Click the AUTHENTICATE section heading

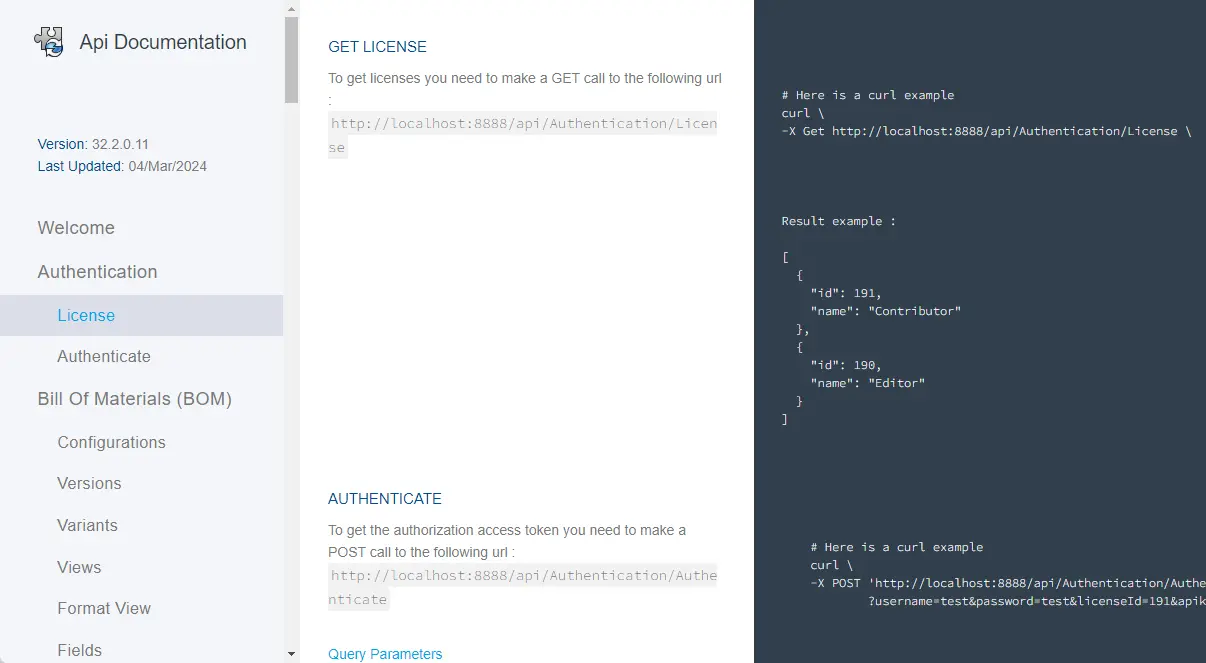[384, 499]
